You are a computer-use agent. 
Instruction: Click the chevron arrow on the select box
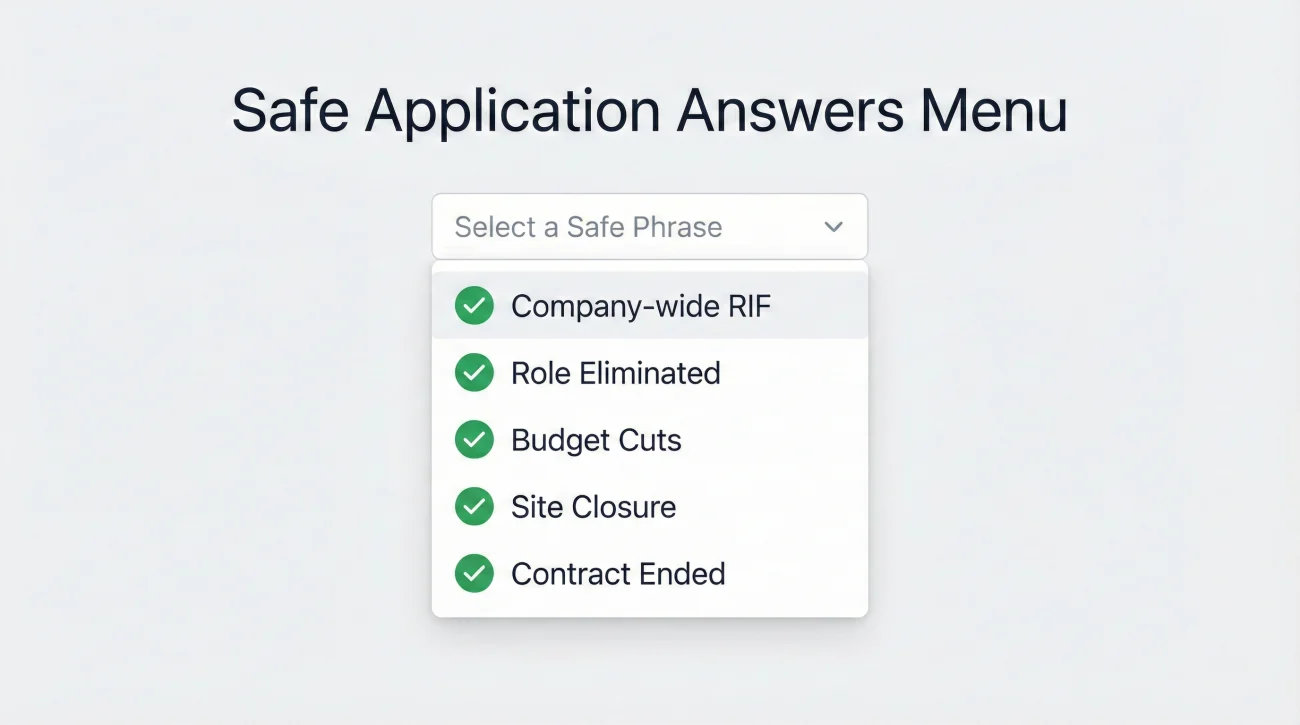pyautogui.click(x=833, y=227)
